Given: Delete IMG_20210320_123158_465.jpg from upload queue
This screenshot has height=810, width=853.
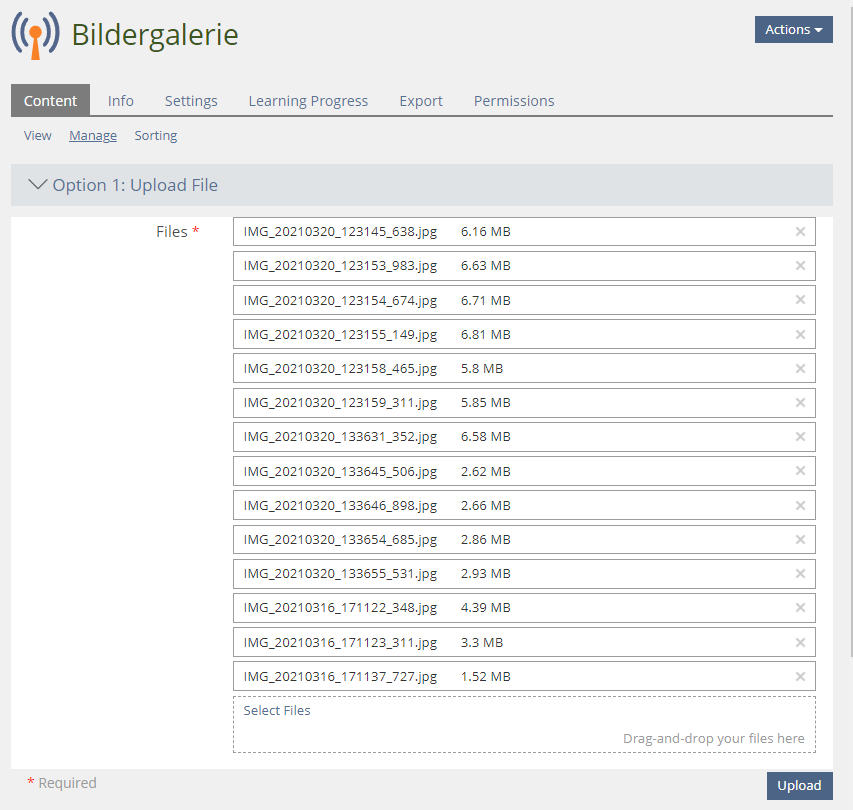Looking at the screenshot, I should tap(800, 368).
